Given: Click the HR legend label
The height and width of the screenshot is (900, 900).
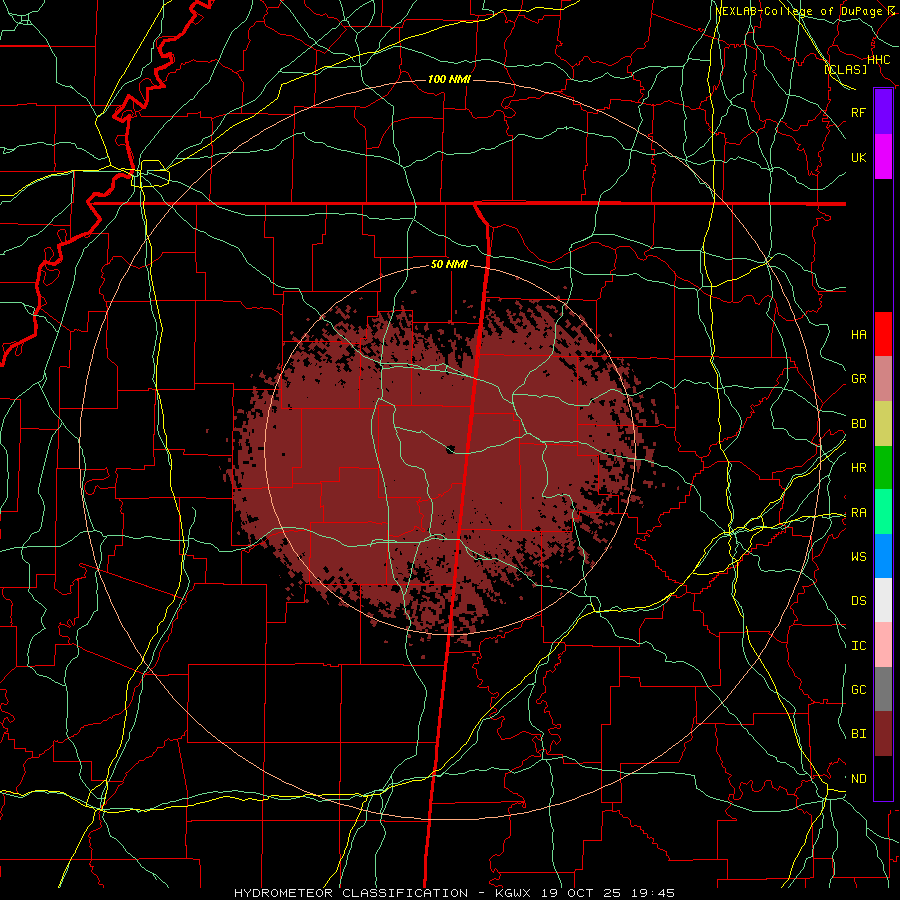Looking at the screenshot, I should coord(858,468).
